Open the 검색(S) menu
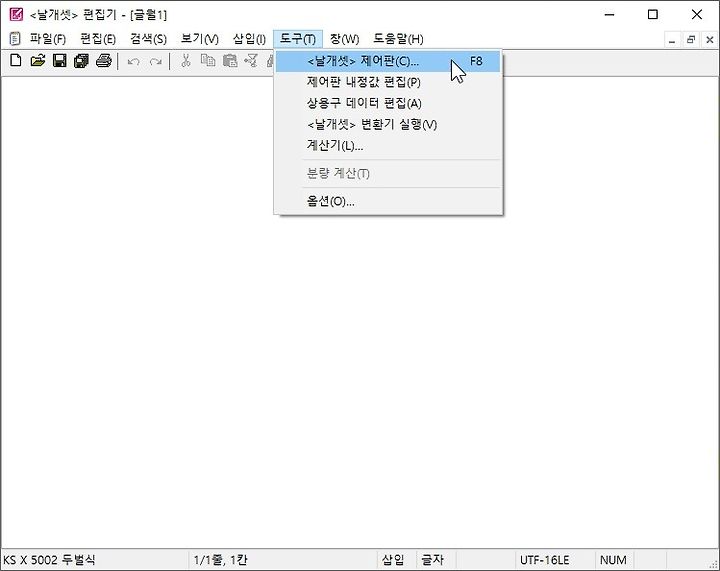The width and height of the screenshot is (720, 571). 148,39
